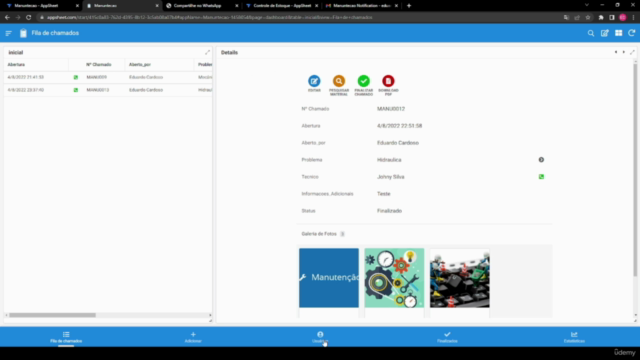This screenshot has height=360, width=640.
Task: Open the Fila de chamados bottom tab
Action: click(66, 337)
